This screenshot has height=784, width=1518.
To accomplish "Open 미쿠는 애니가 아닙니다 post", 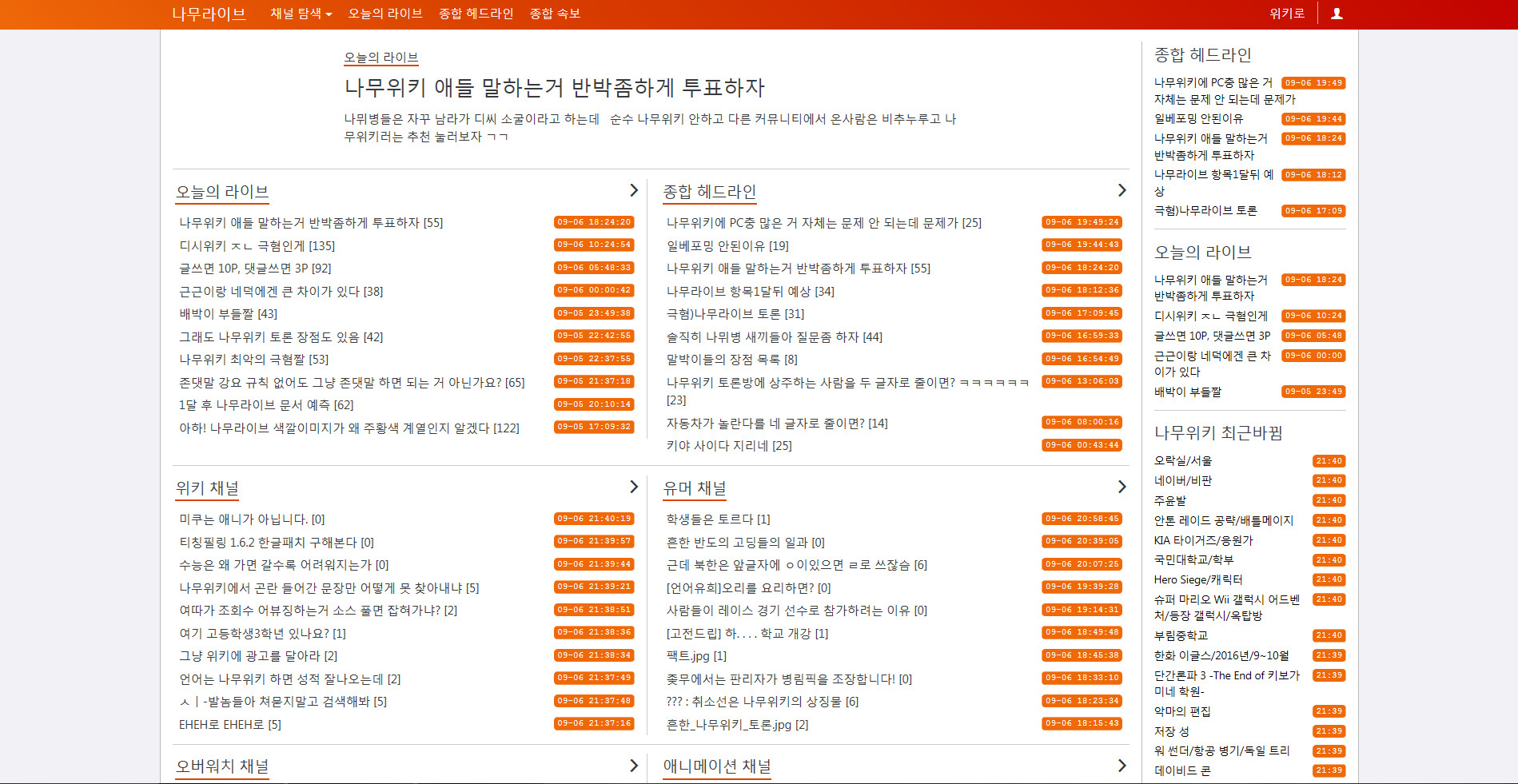I will coord(252,519).
